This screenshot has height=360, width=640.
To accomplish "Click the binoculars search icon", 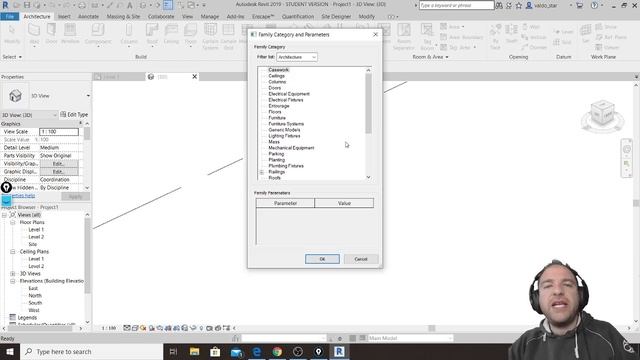I will point(499,5).
